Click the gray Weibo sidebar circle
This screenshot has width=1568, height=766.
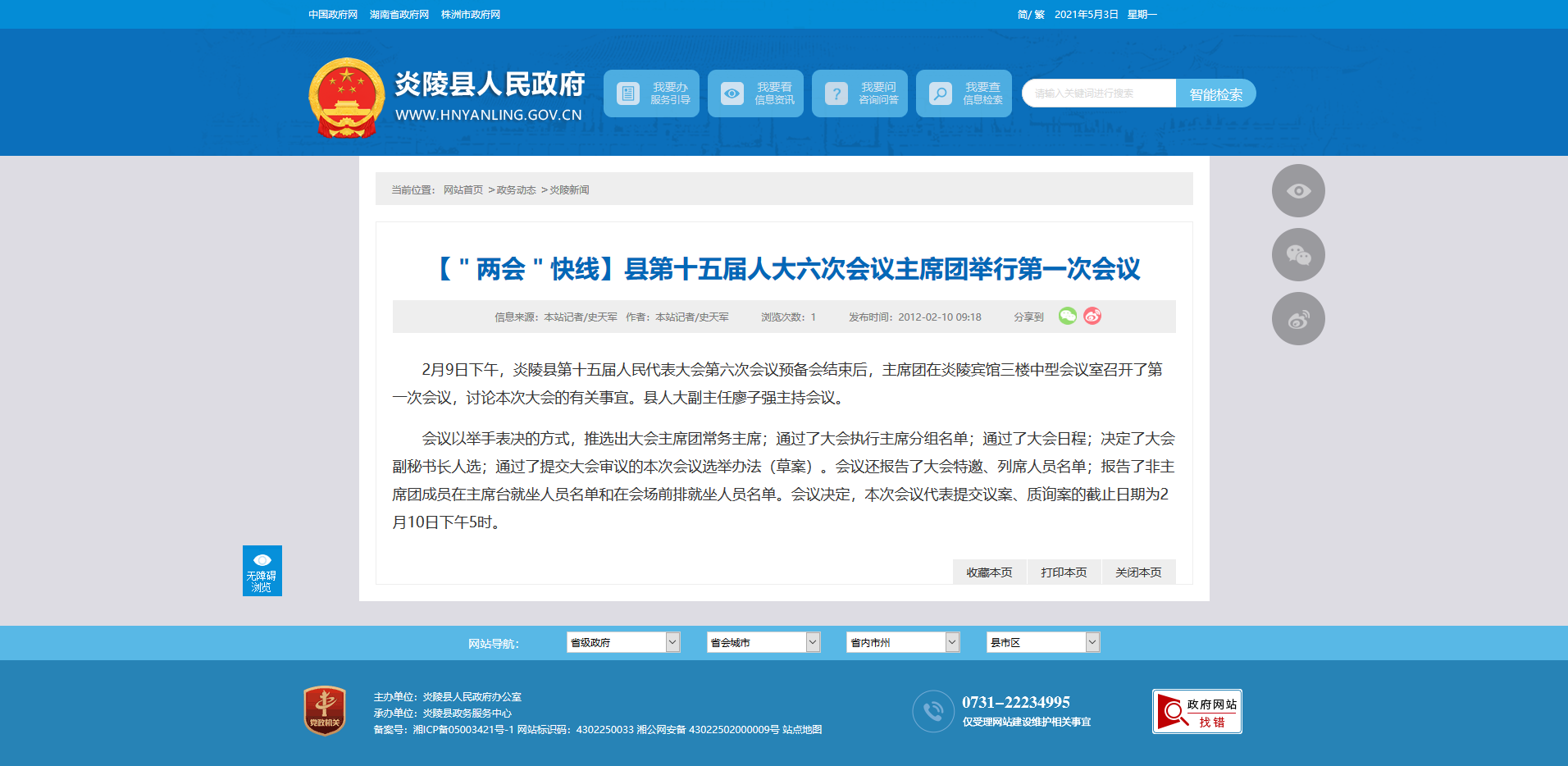click(x=1297, y=319)
